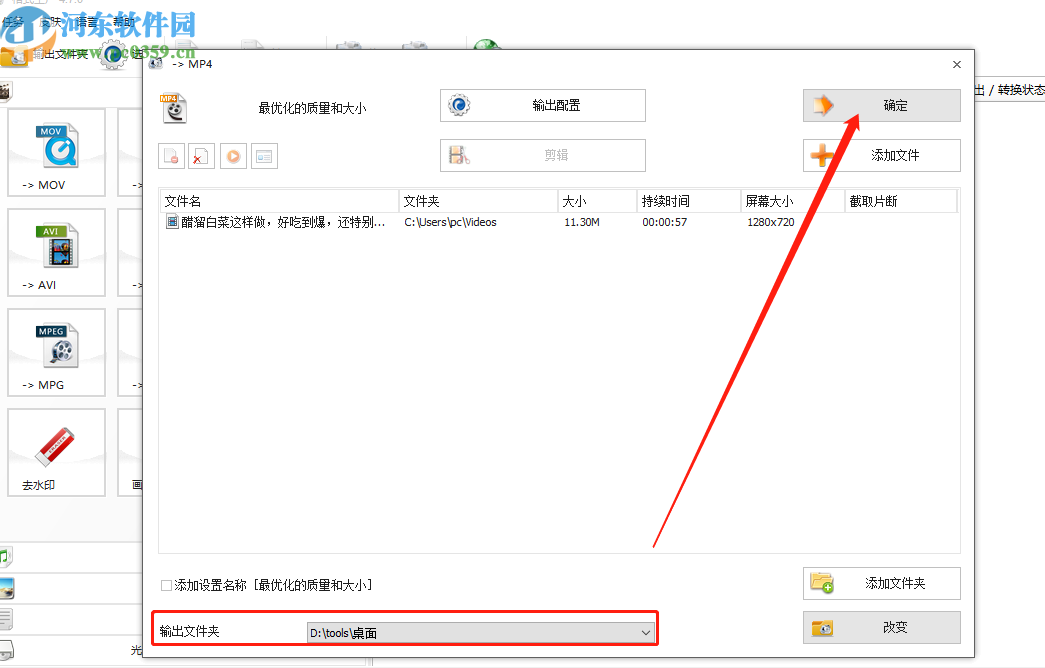Click the 1280x720 screen size cell
The width and height of the screenshot is (1045, 668).
point(770,222)
